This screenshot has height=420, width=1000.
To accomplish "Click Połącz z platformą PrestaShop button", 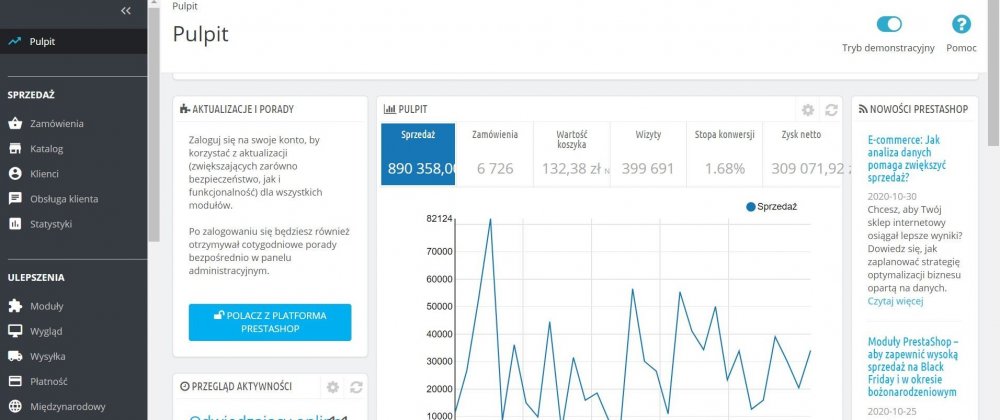I will pyautogui.click(x=270, y=322).
